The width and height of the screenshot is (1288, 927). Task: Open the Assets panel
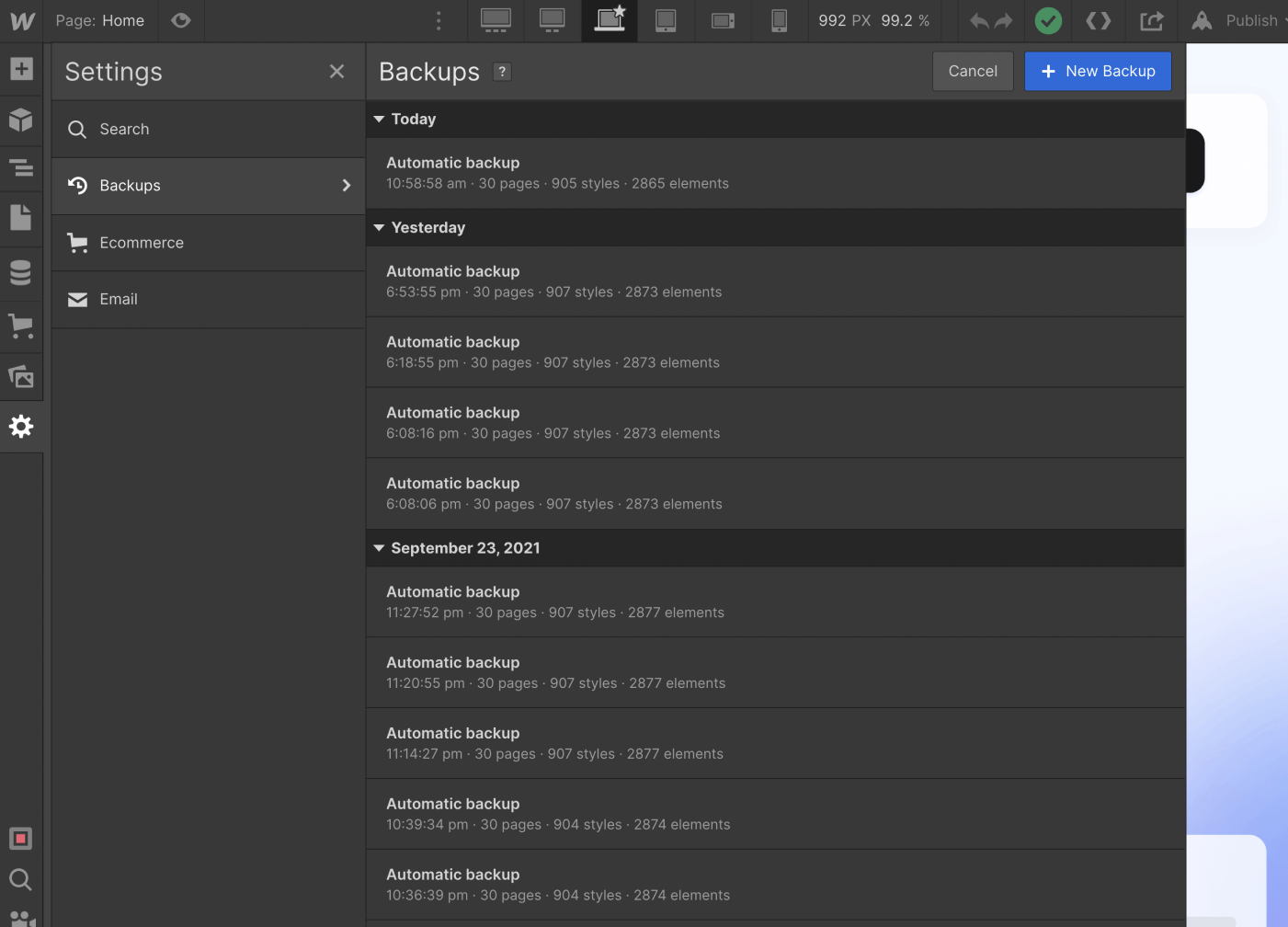(x=21, y=377)
